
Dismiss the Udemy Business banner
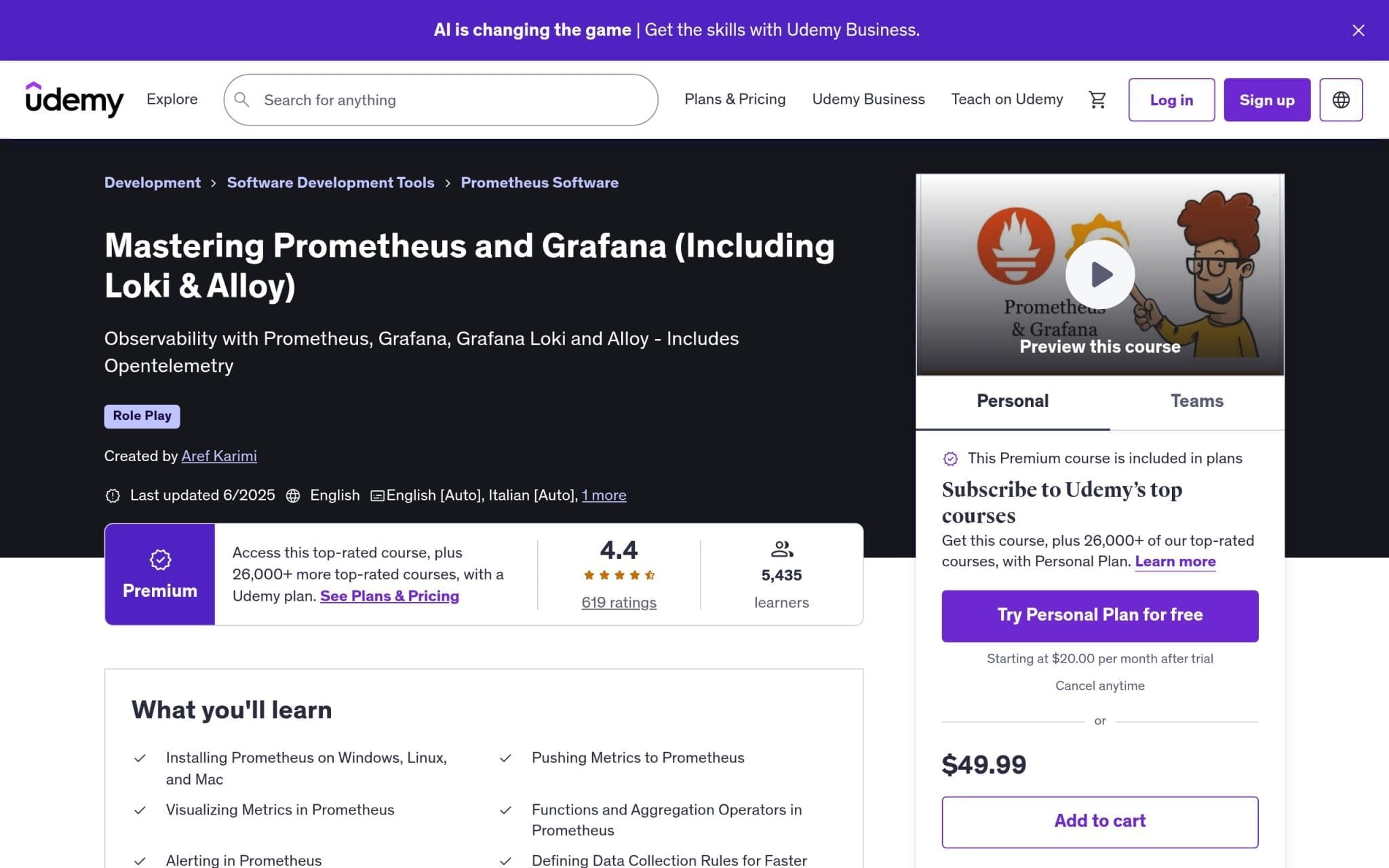[1357, 30]
